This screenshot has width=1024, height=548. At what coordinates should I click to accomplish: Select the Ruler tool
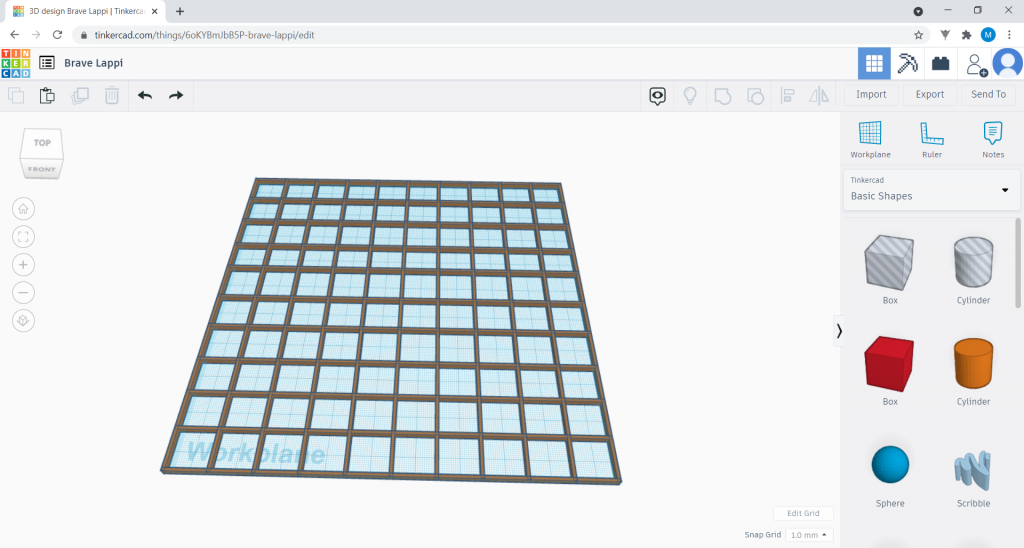pyautogui.click(x=931, y=140)
